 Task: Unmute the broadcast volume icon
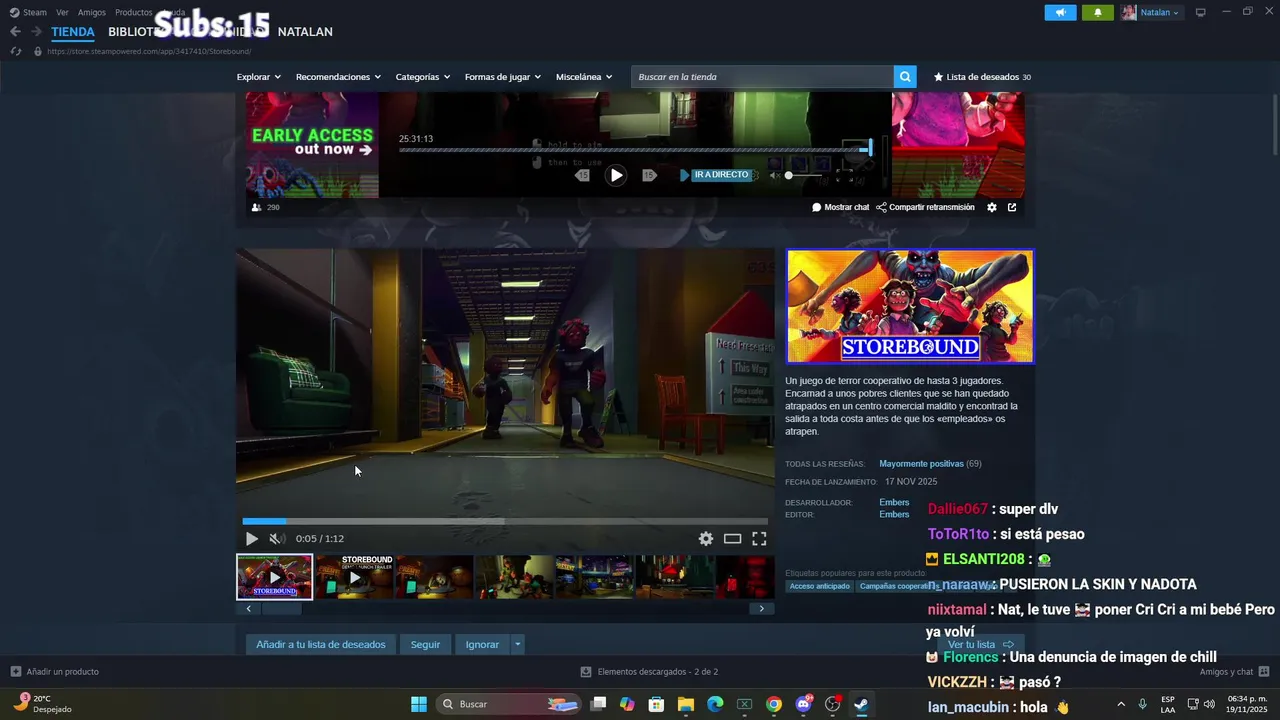pos(774,175)
